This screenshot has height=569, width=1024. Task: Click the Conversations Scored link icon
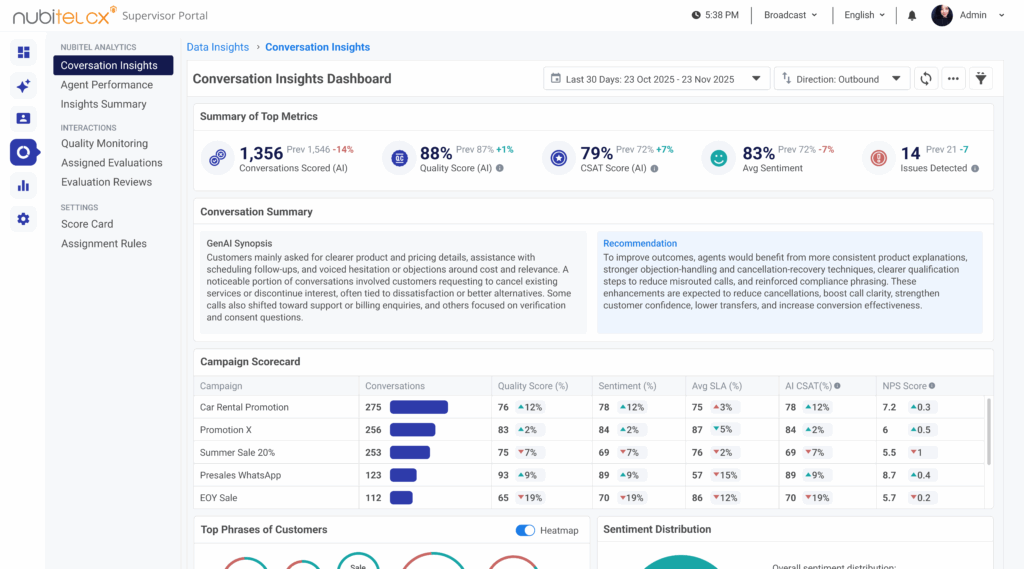click(217, 158)
